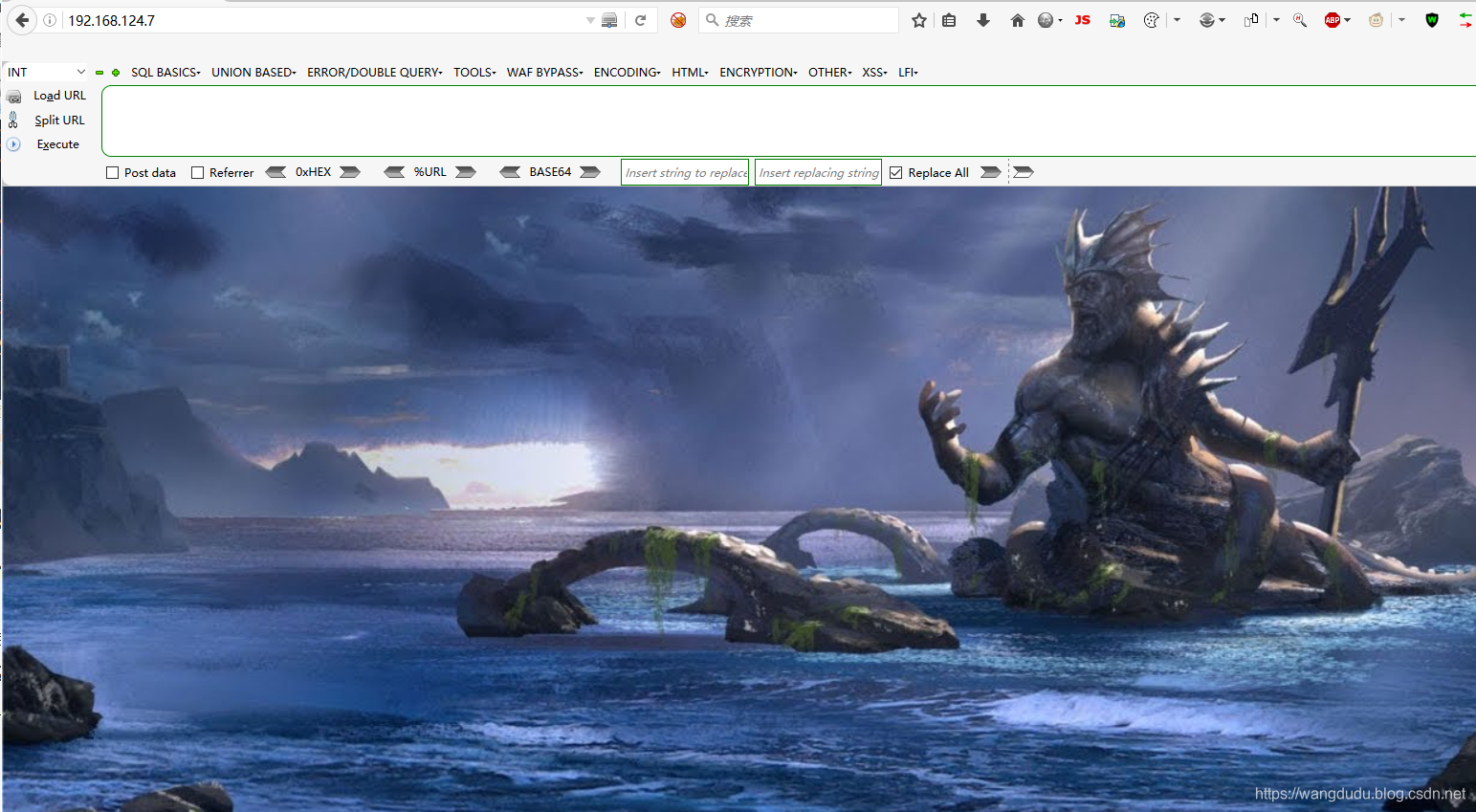Expand the address bar history dropdown arrow
1476x812 pixels.
pyautogui.click(x=590, y=20)
